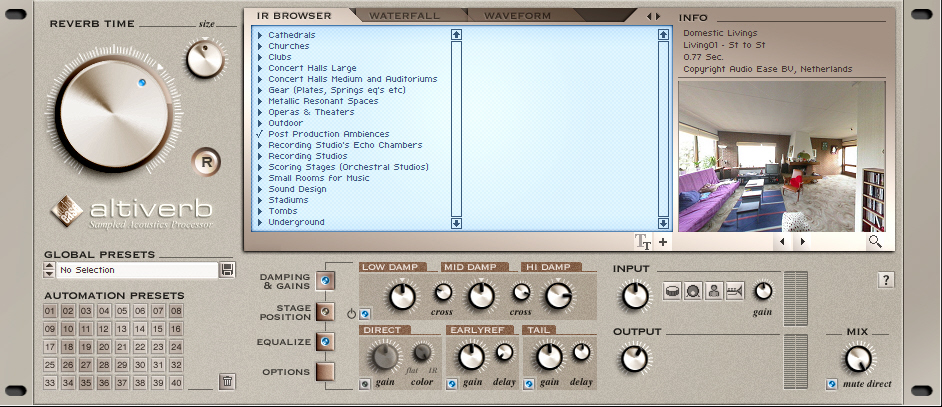Click the text size TT icon

pos(643,242)
